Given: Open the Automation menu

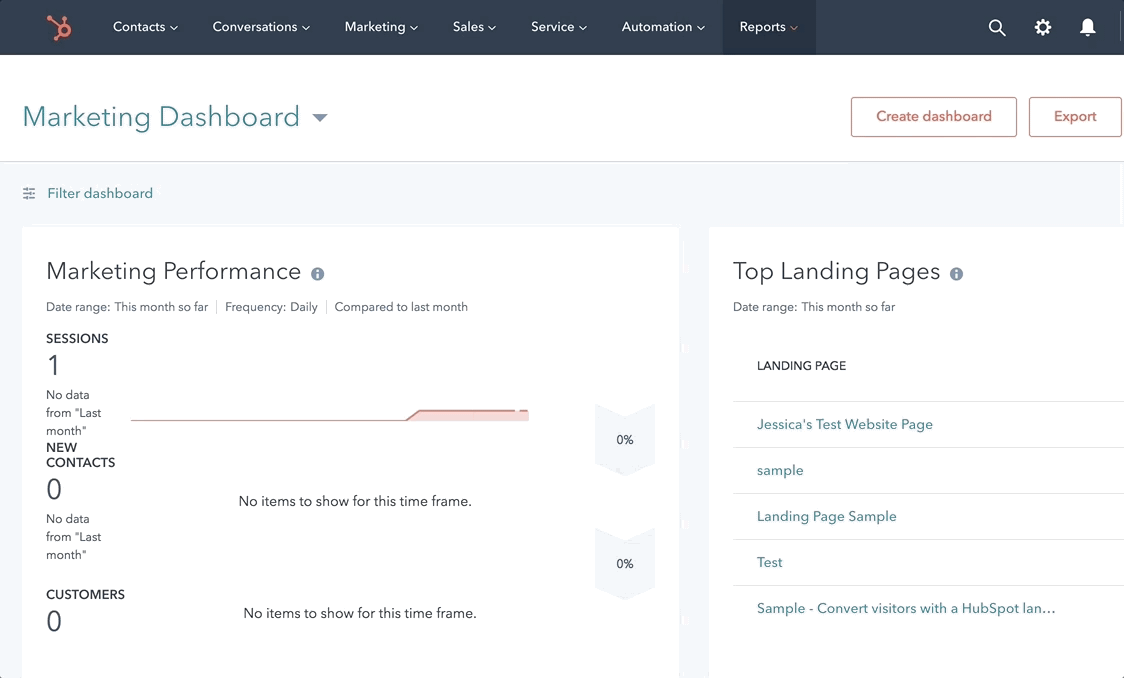Looking at the screenshot, I should point(663,27).
